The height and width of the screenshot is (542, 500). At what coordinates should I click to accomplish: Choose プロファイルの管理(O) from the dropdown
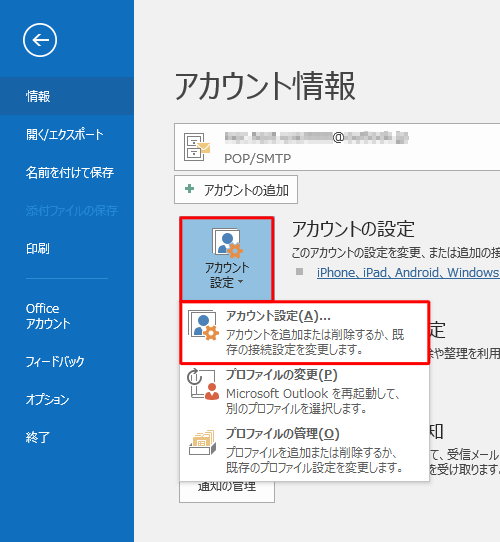(305, 450)
